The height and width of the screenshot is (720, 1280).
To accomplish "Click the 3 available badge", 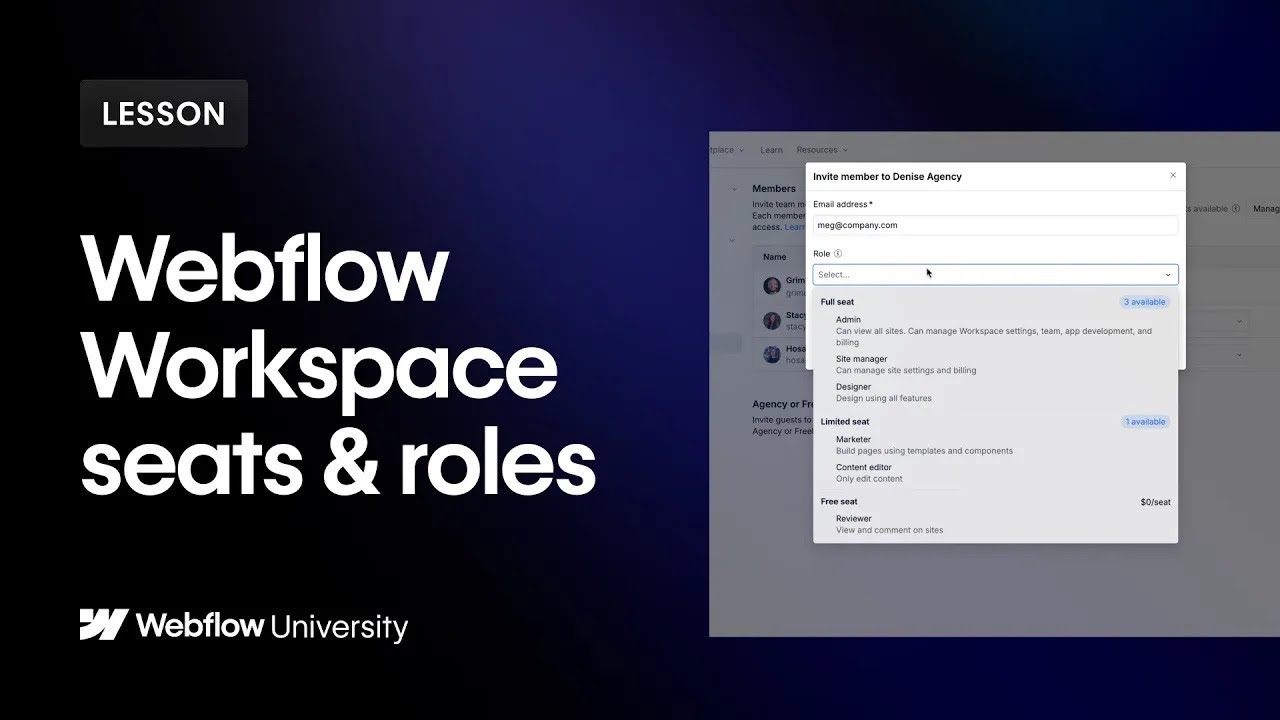I will pos(1144,302).
